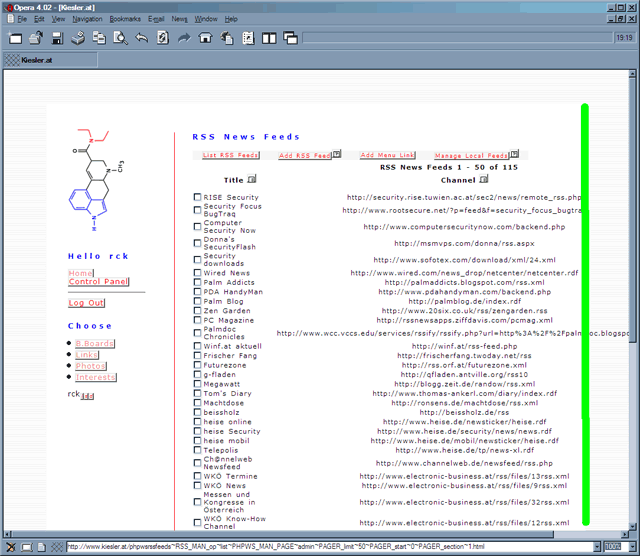This screenshot has height=556, width=640.
Task: Tick the Wired News checkbox
Action: tap(198, 273)
